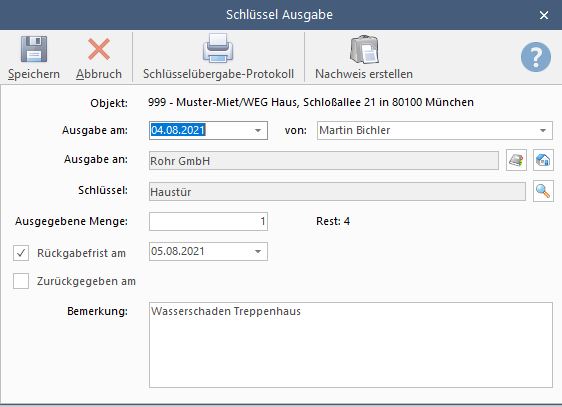
Task: Open the von Martin Bichler dropdown
Action: coord(543,130)
